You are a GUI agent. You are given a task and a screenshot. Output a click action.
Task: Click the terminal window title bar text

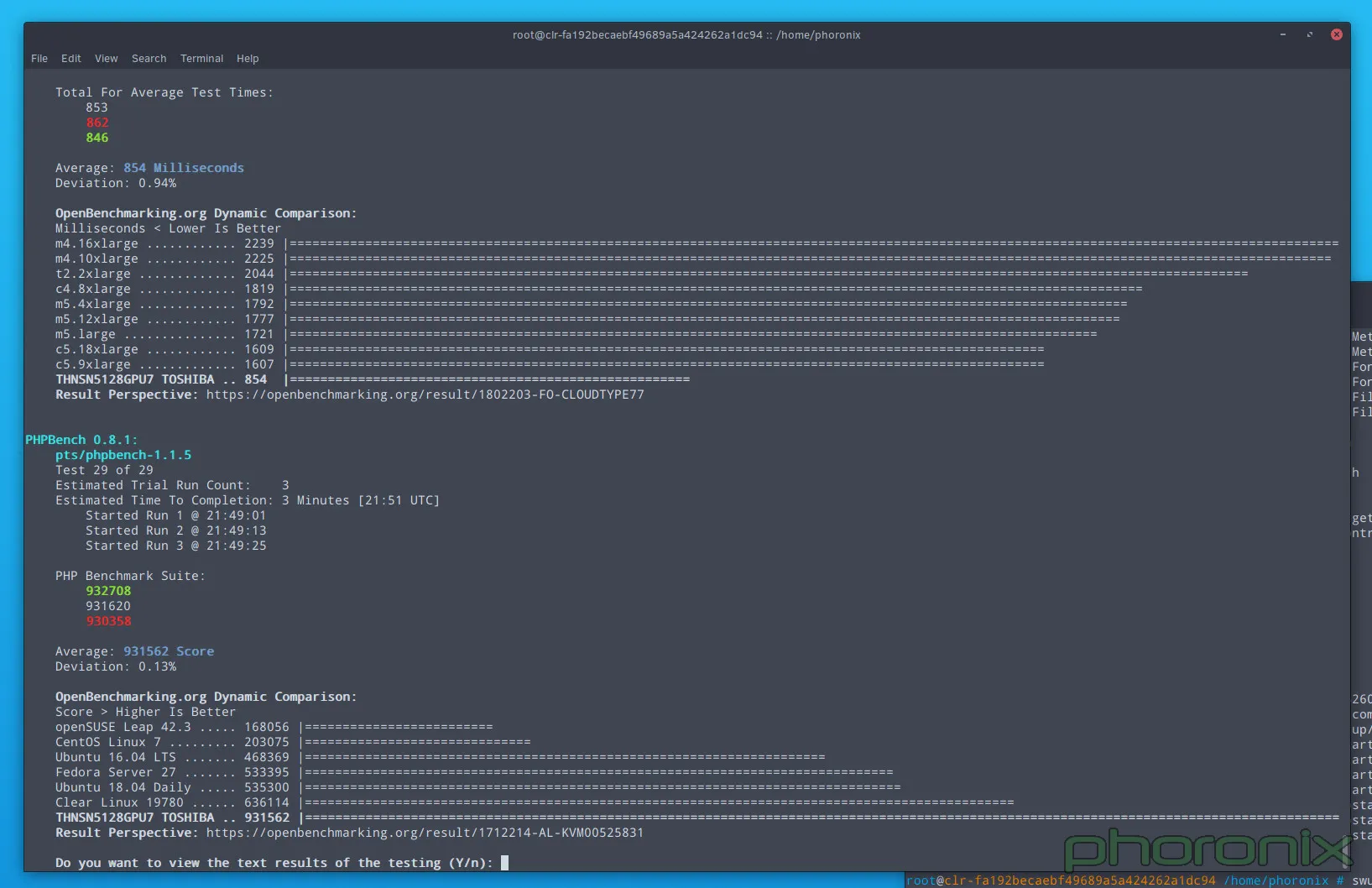(x=686, y=34)
